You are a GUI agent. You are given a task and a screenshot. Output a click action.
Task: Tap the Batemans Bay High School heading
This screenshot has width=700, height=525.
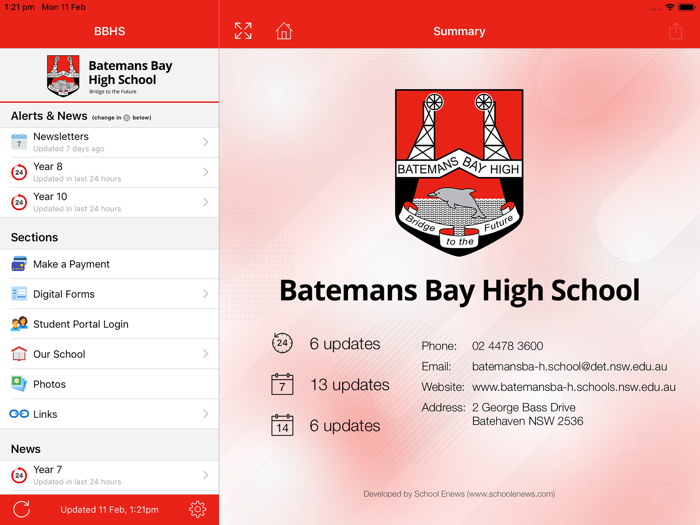(459, 291)
